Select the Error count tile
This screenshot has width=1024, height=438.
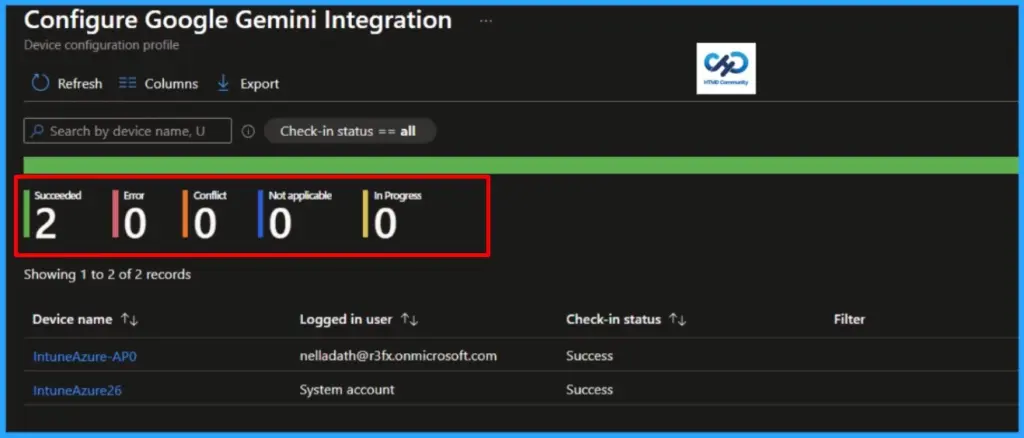click(129, 214)
